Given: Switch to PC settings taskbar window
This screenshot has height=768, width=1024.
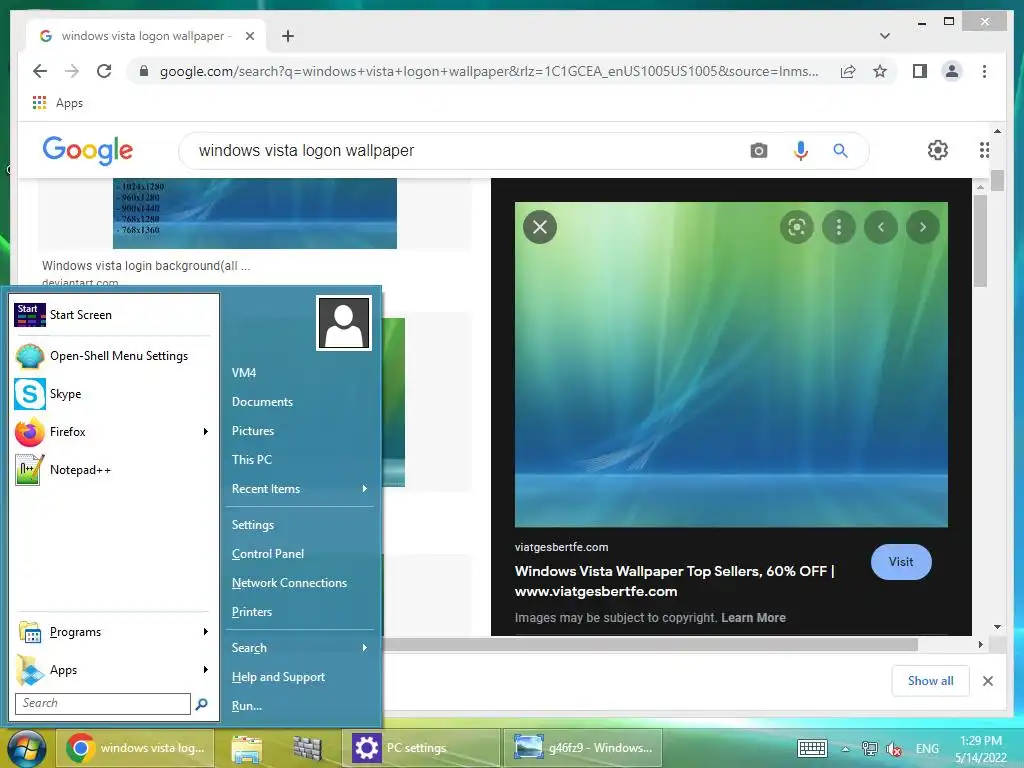Looking at the screenshot, I should (421, 748).
